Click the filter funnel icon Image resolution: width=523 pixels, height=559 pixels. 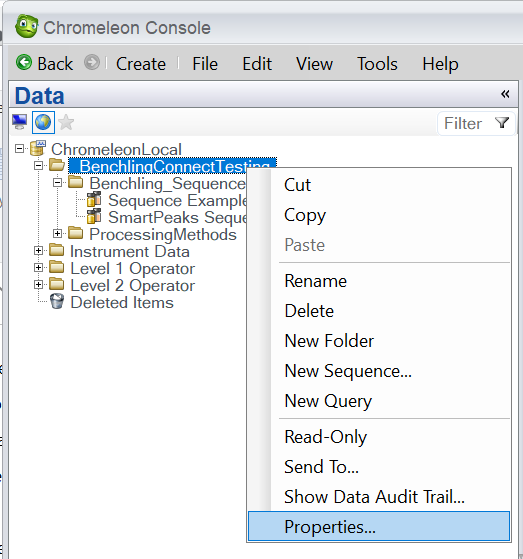[x=502, y=123]
